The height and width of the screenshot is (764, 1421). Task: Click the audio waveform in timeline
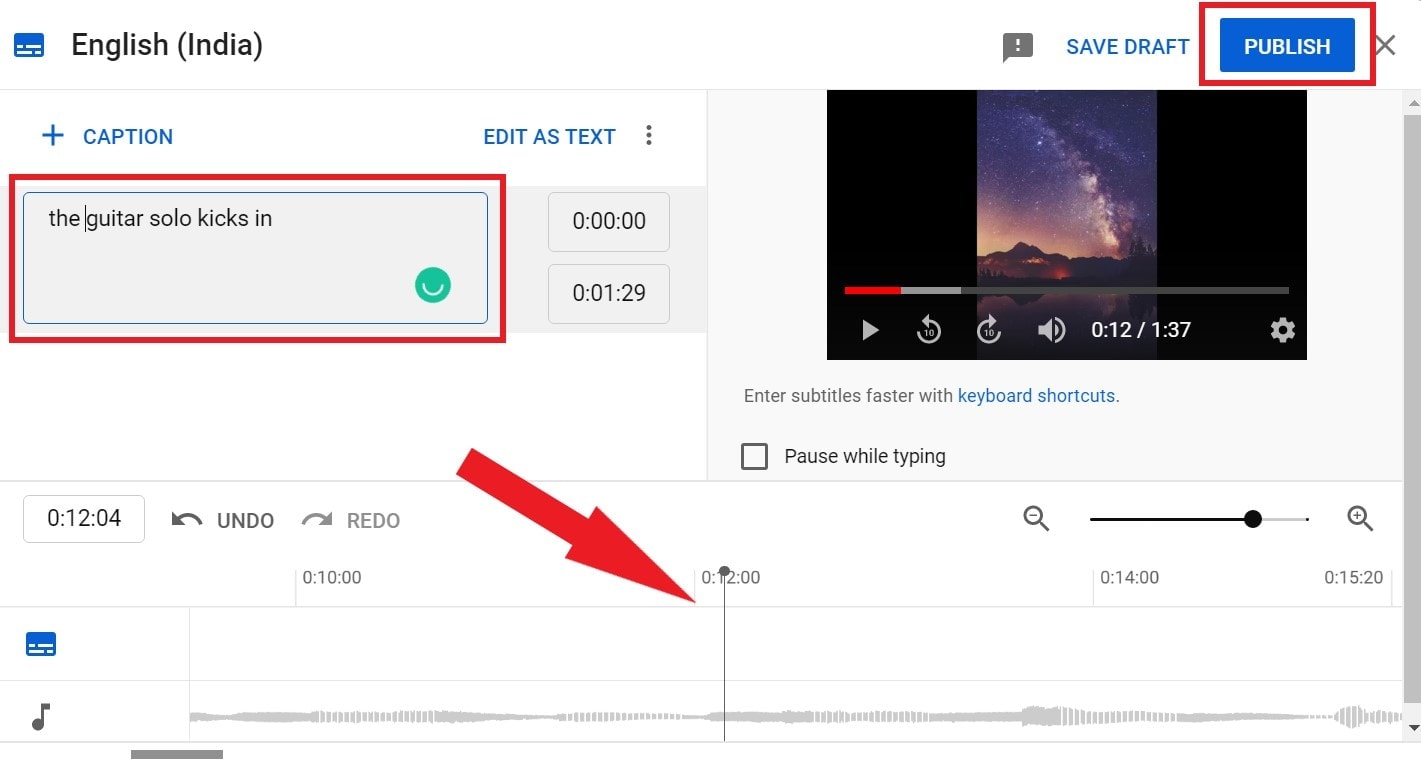pos(796,716)
